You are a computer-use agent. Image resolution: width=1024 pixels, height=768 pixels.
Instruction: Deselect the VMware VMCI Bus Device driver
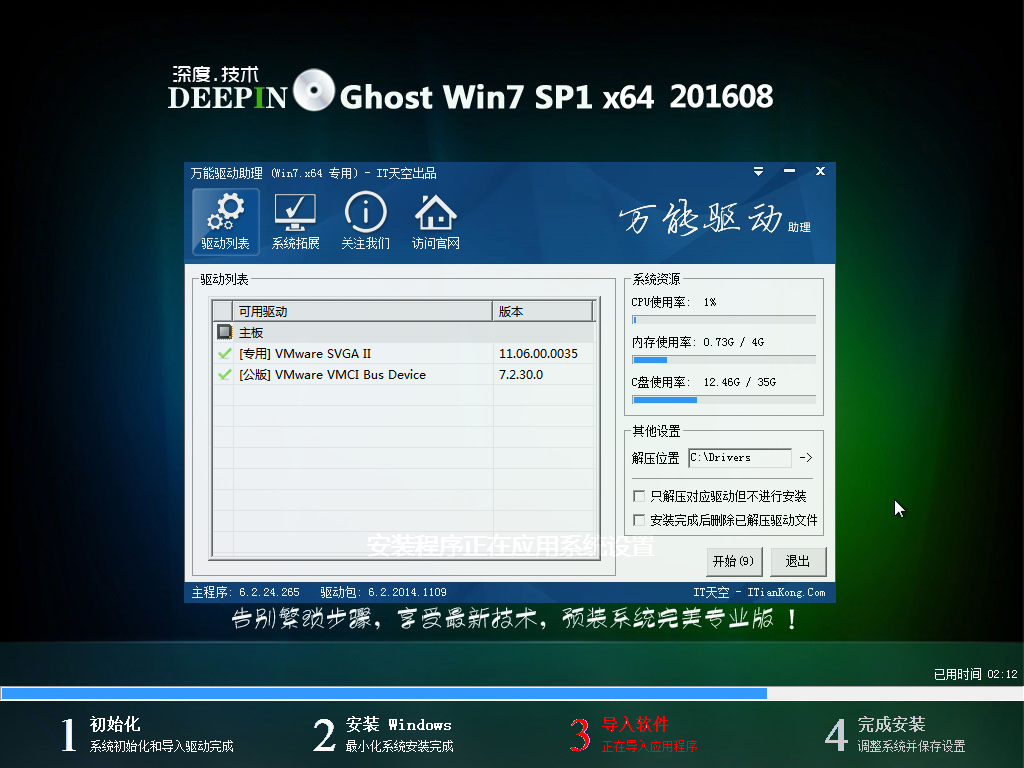225,374
